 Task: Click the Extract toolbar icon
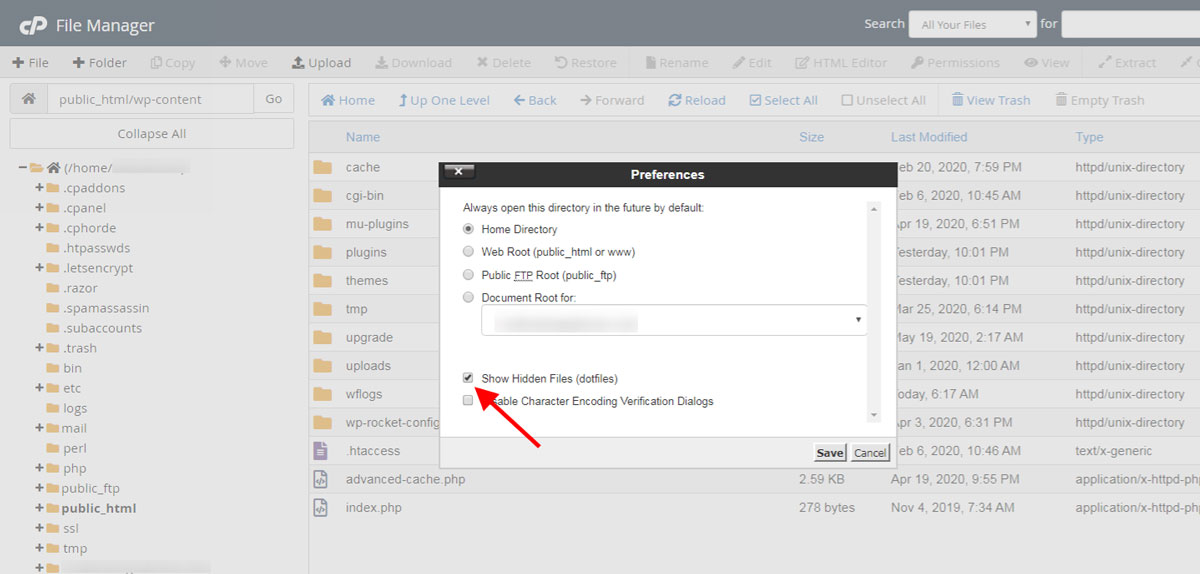pos(1105,62)
